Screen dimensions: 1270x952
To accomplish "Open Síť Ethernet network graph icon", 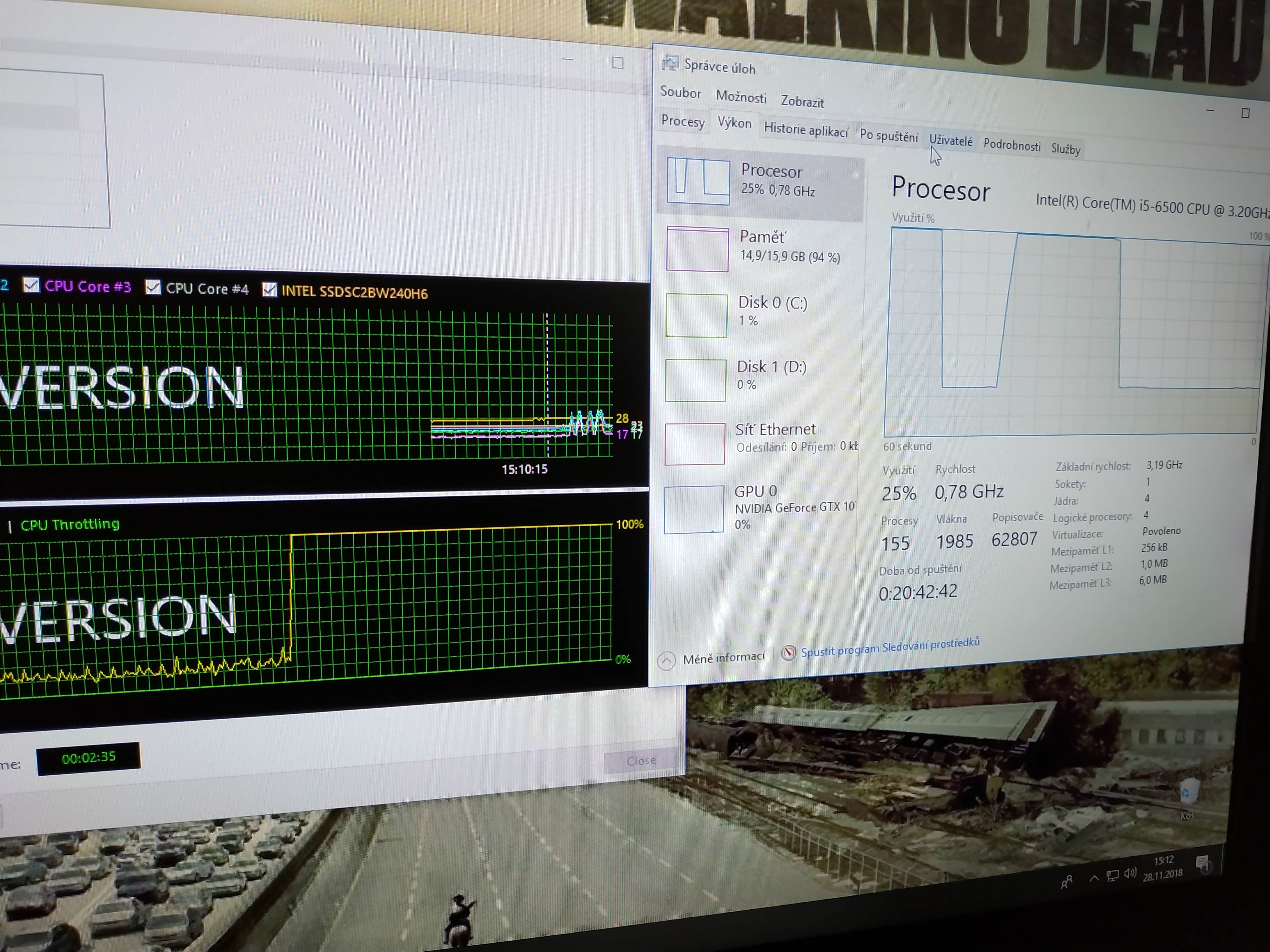I will [x=695, y=444].
